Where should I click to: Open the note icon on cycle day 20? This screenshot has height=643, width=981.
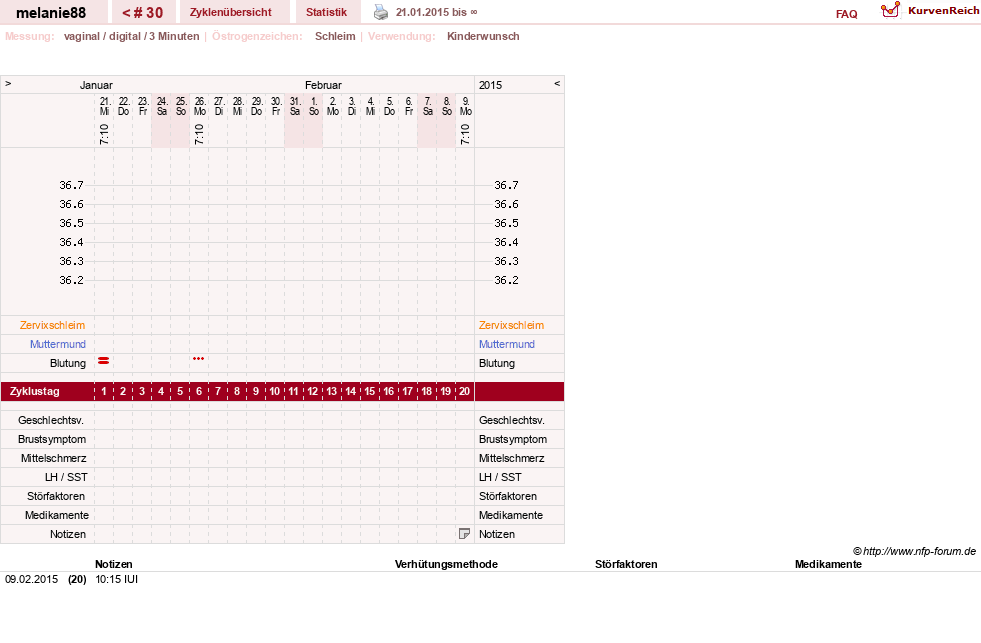tap(464, 534)
